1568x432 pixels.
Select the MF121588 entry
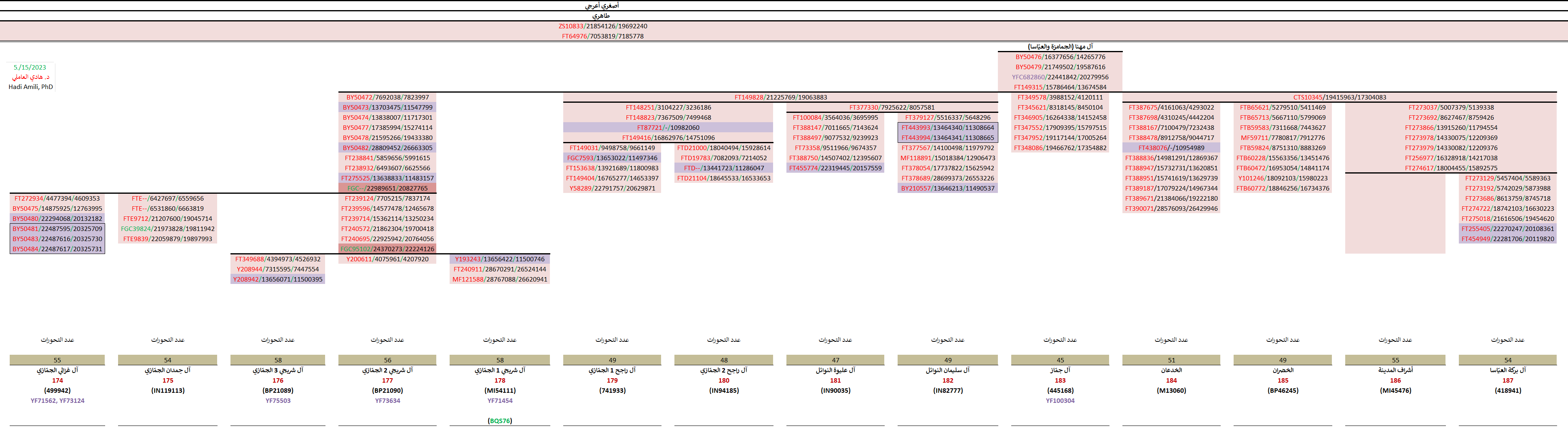pos(499,280)
